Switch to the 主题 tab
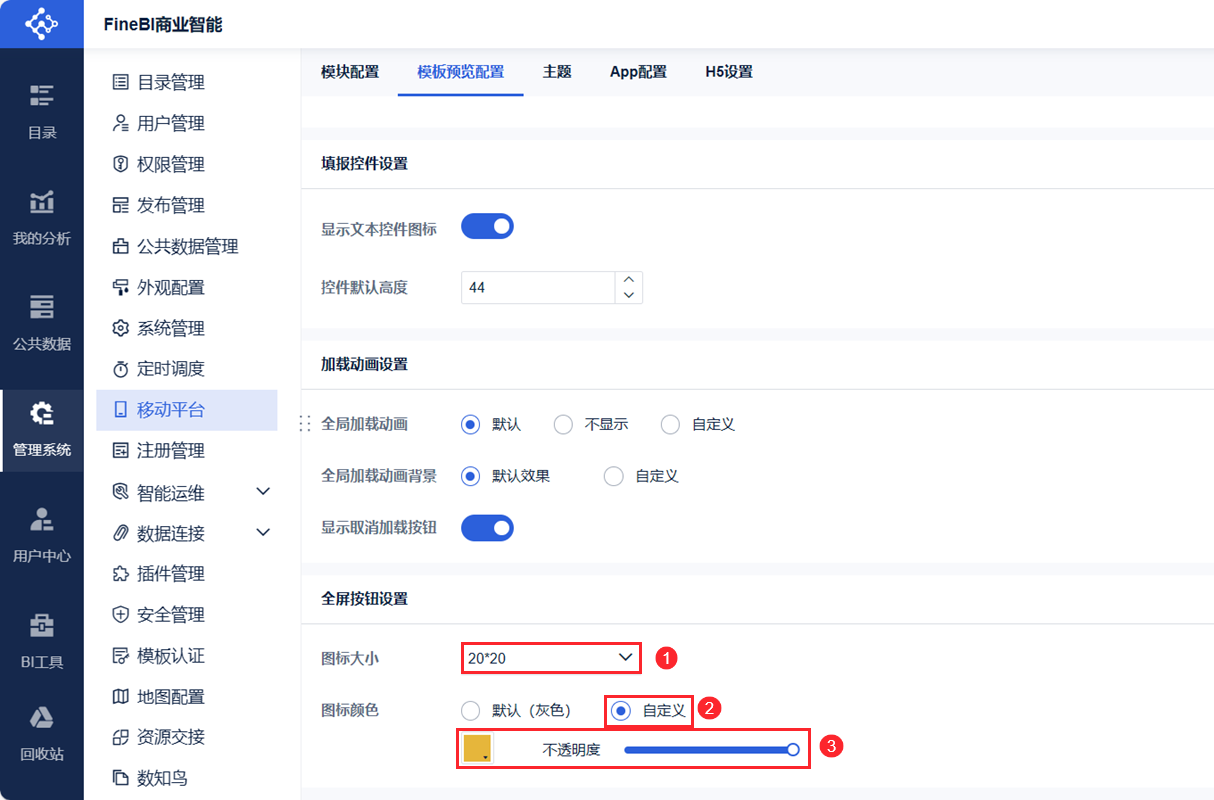 tap(557, 72)
